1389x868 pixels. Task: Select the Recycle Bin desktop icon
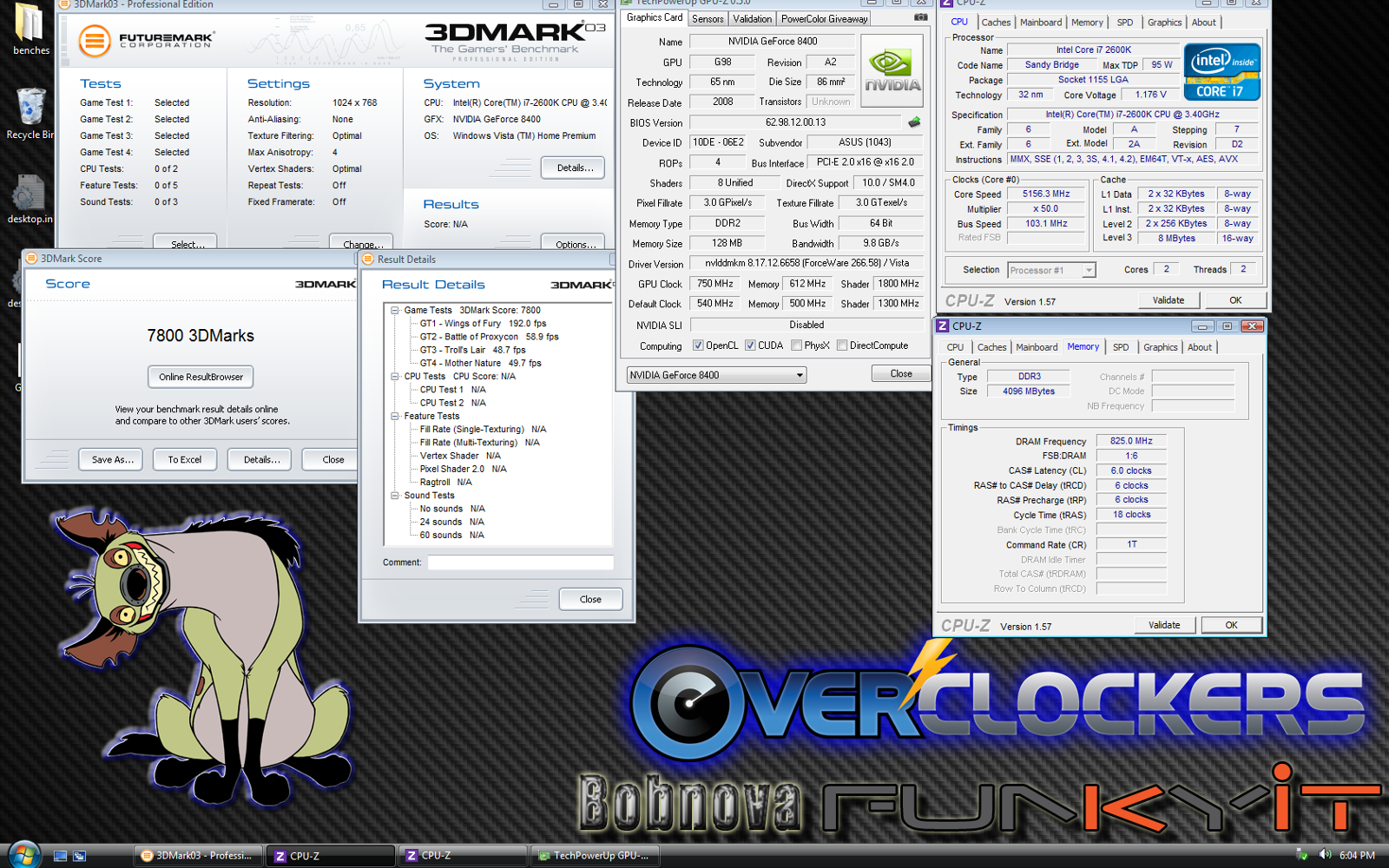click(30, 111)
